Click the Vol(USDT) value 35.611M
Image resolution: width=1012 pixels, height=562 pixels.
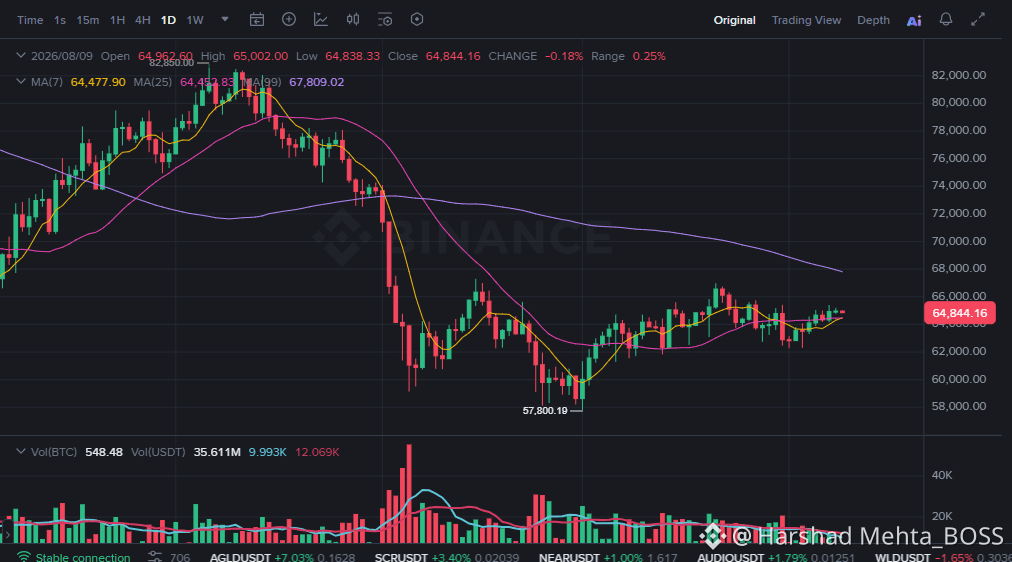[x=217, y=452]
